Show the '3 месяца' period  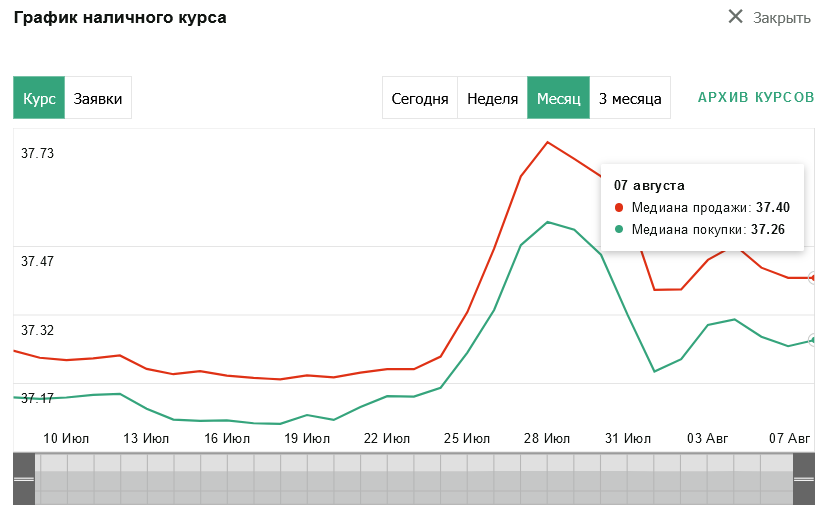630,99
